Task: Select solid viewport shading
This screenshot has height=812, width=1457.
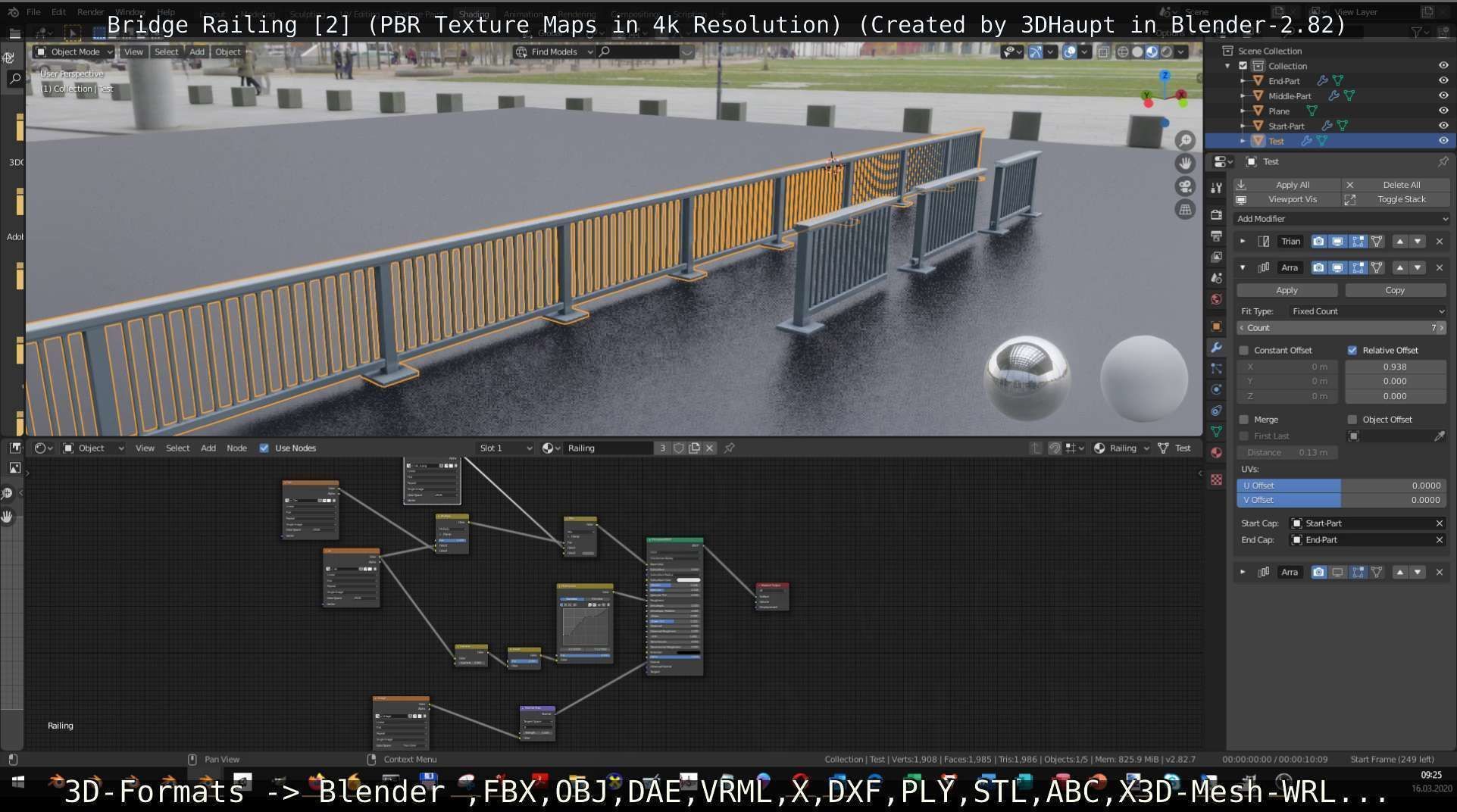Action: point(1137,52)
